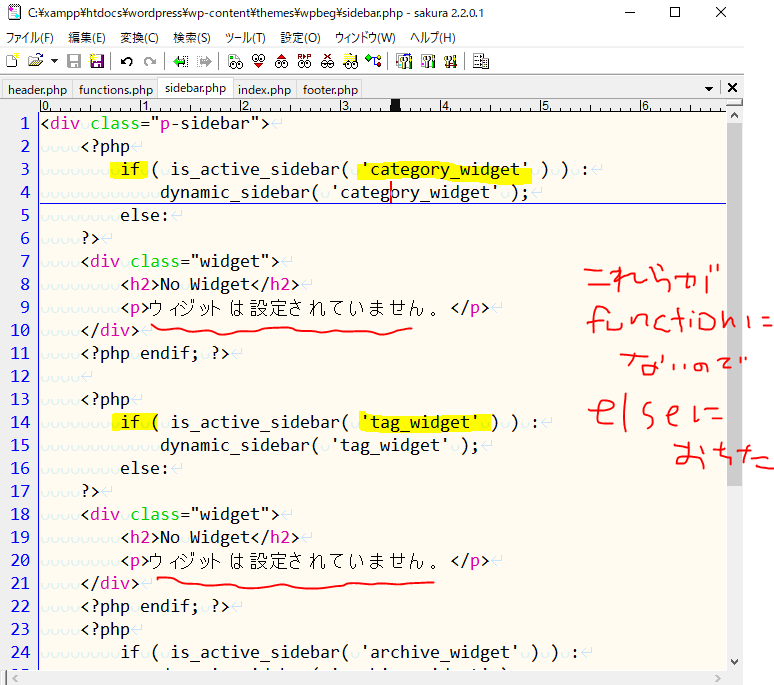Open the ウィンドウ(W) menu
Image resolution: width=774 pixels, height=685 pixels.
pos(365,38)
